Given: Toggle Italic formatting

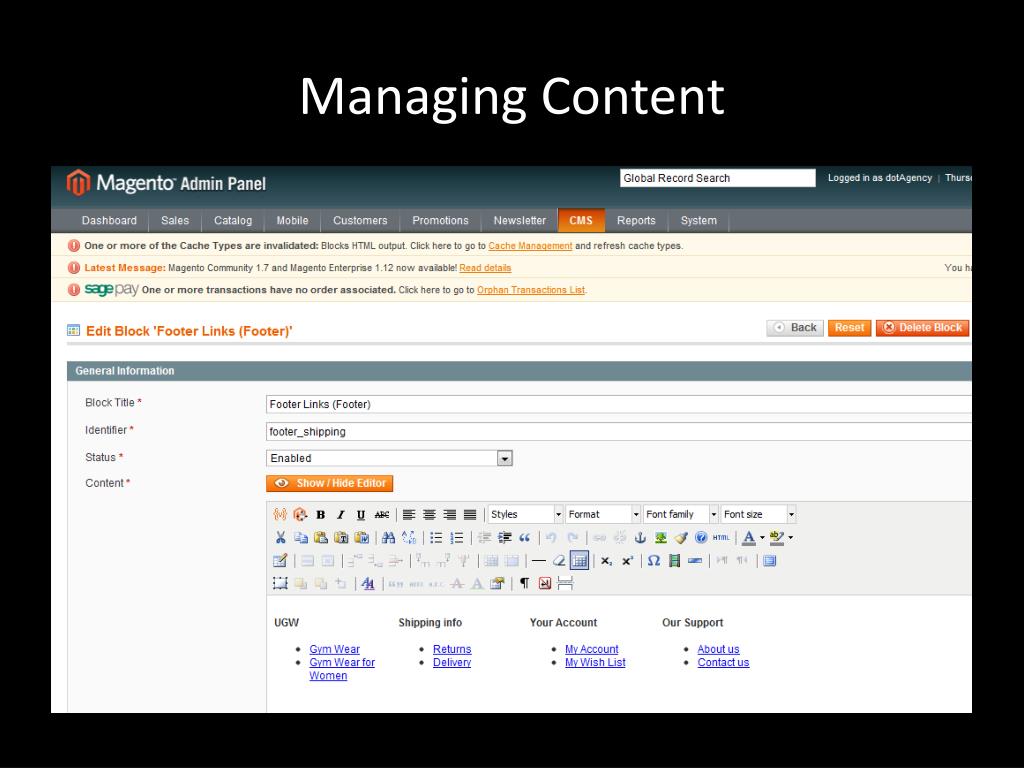Looking at the screenshot, I should pos(341,515).
